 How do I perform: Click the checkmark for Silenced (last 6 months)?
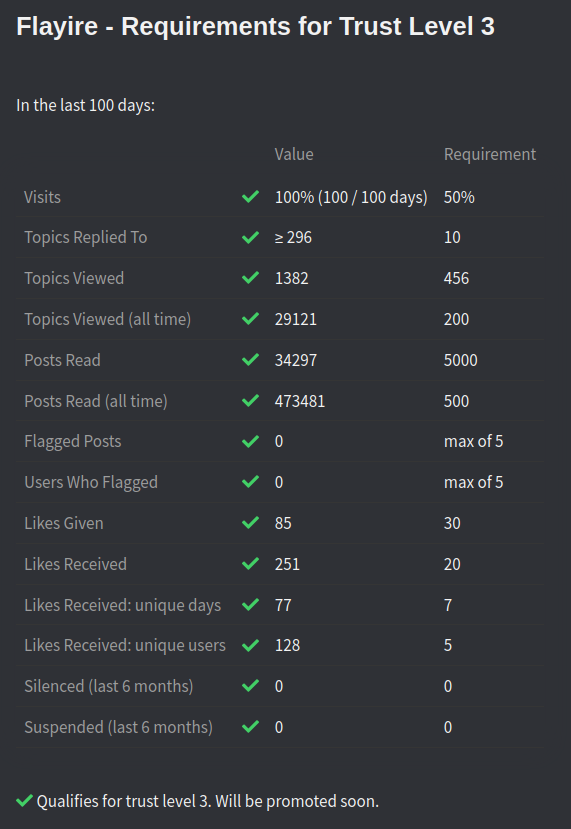[250, 686]
